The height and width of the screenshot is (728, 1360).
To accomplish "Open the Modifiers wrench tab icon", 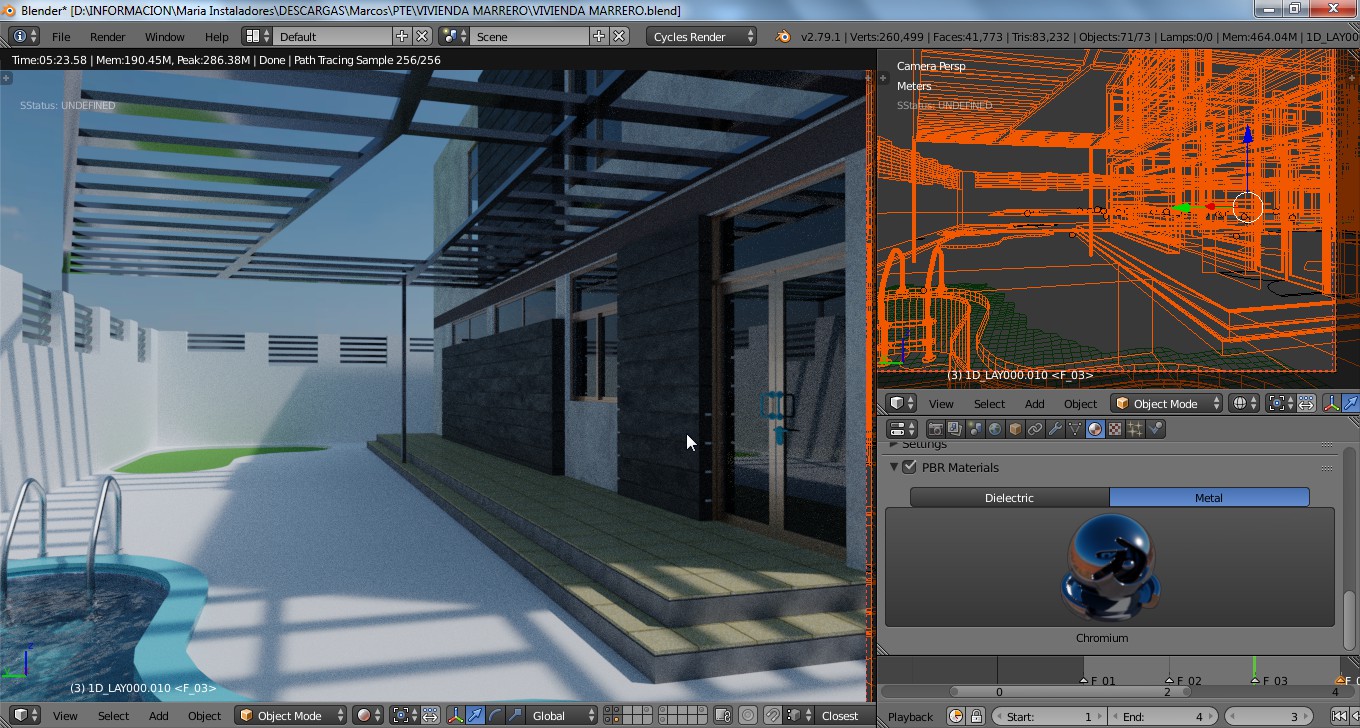I will [1055, 429].
